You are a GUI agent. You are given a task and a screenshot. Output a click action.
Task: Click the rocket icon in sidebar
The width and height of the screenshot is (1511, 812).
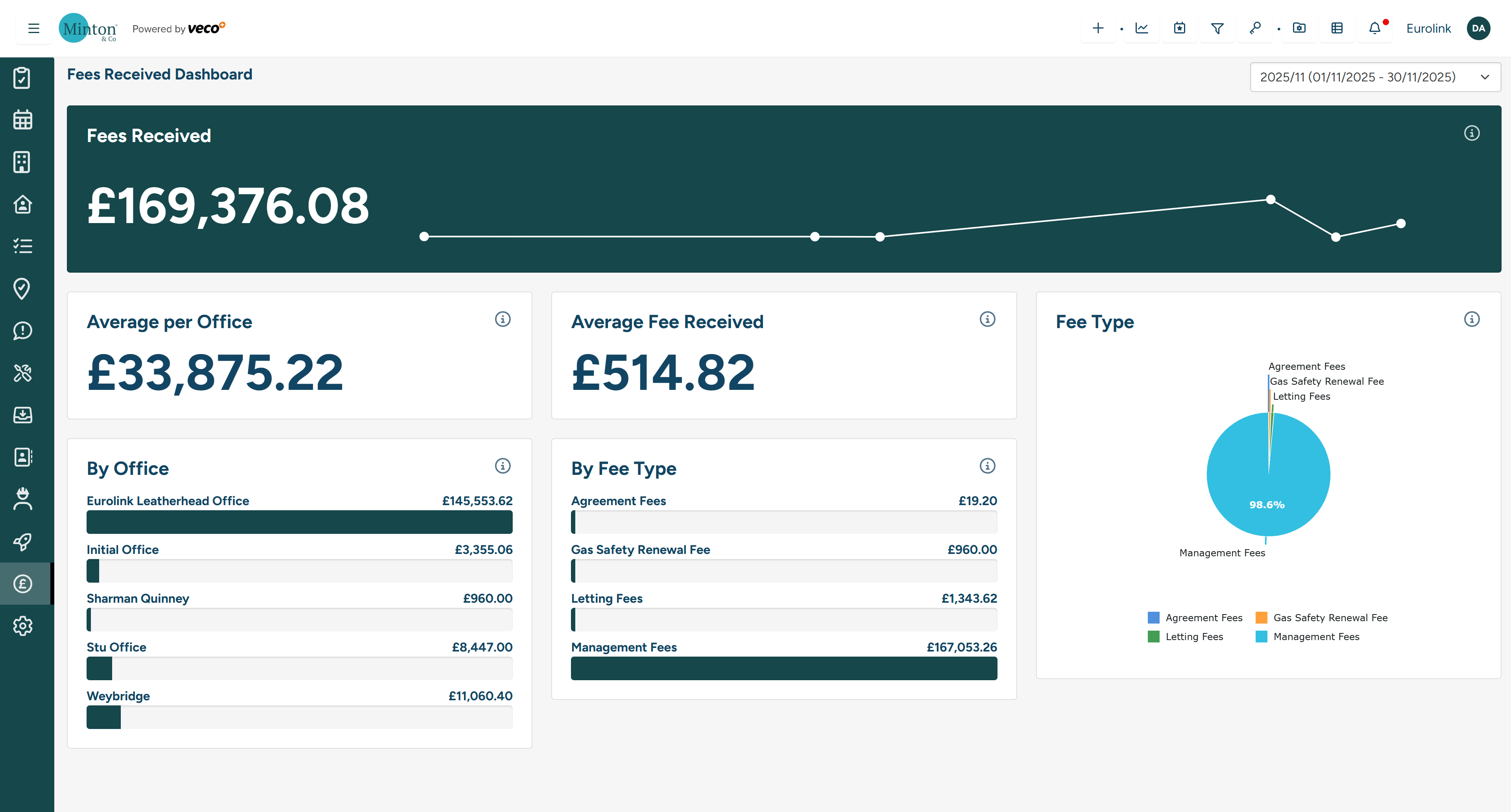[22, 541]
